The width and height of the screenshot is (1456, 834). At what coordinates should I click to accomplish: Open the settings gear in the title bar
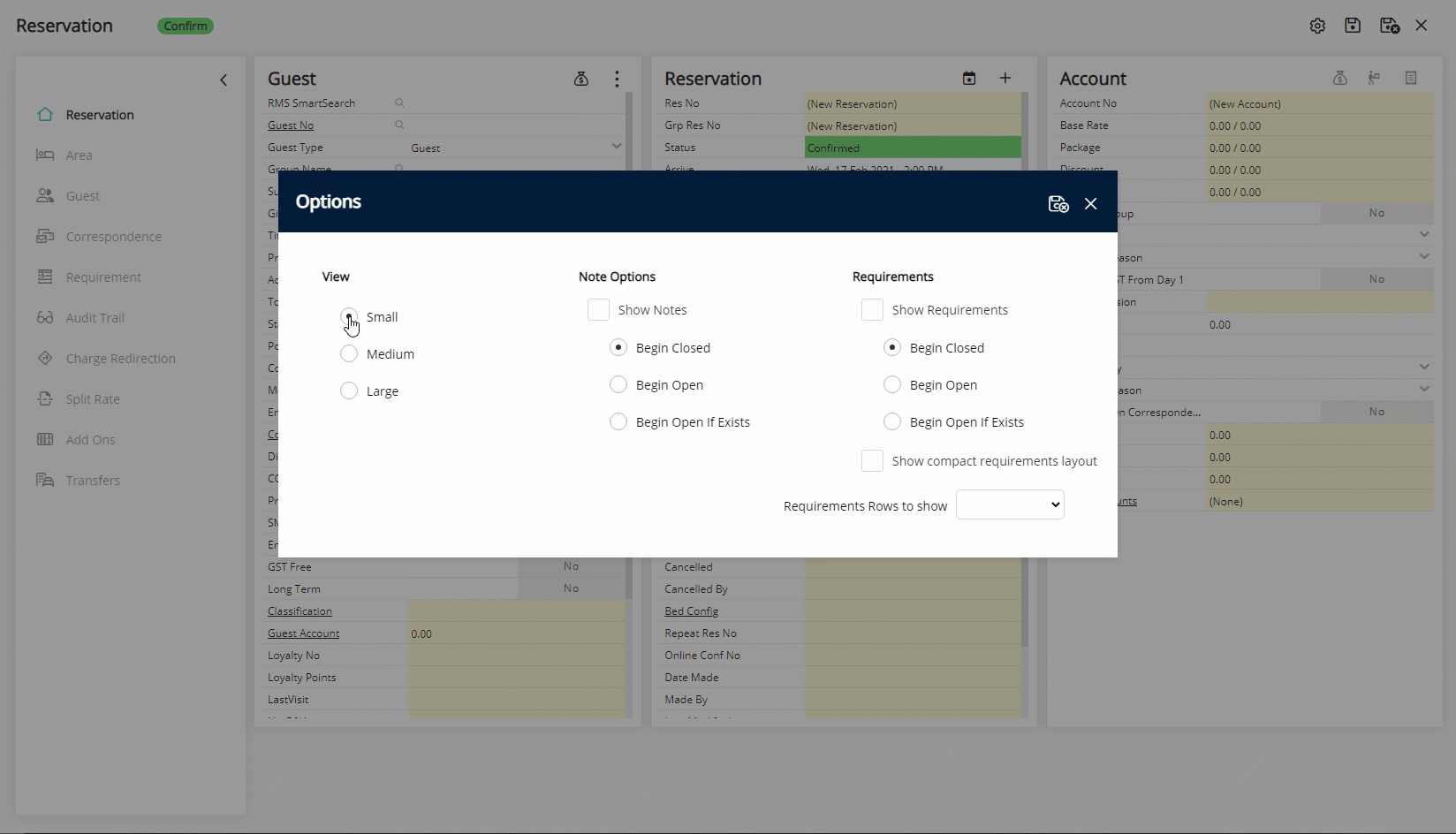pyautogui.click(x=1317, y=26)
